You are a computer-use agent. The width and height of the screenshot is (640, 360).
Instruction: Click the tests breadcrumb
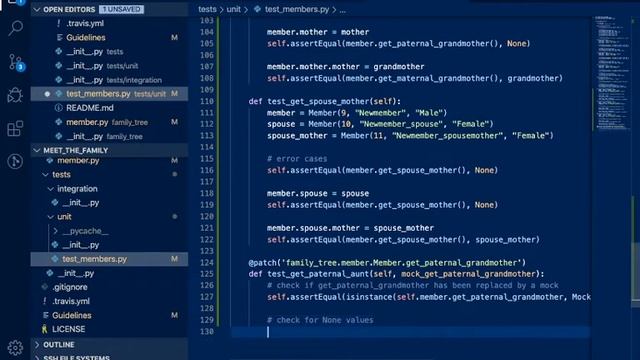[207, 9]
